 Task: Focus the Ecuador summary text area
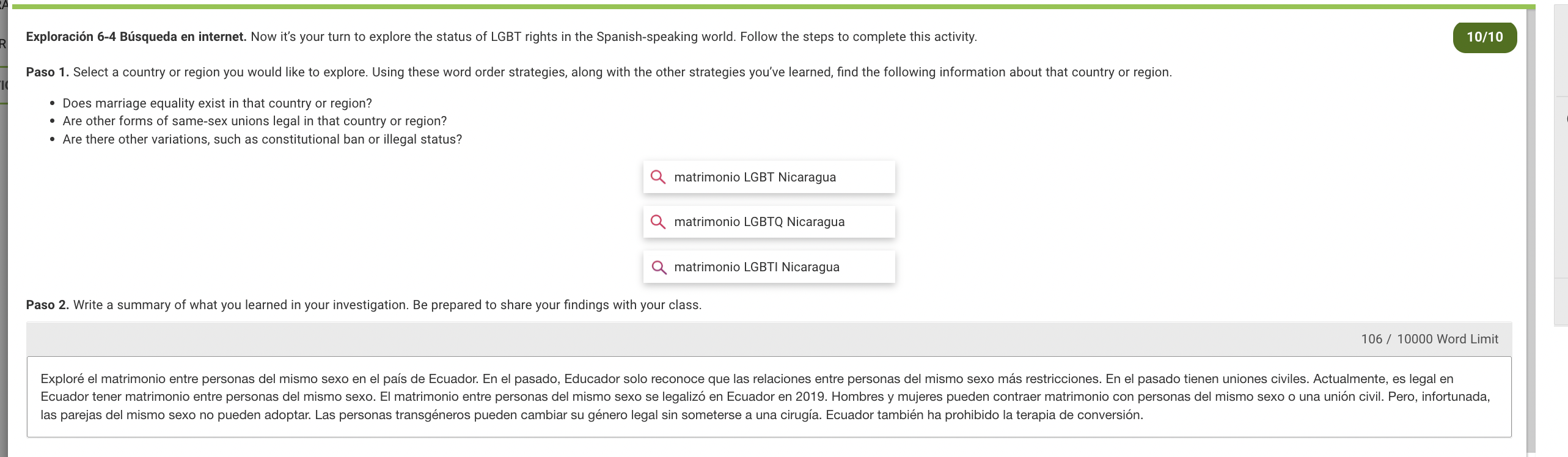coord(769,397)
